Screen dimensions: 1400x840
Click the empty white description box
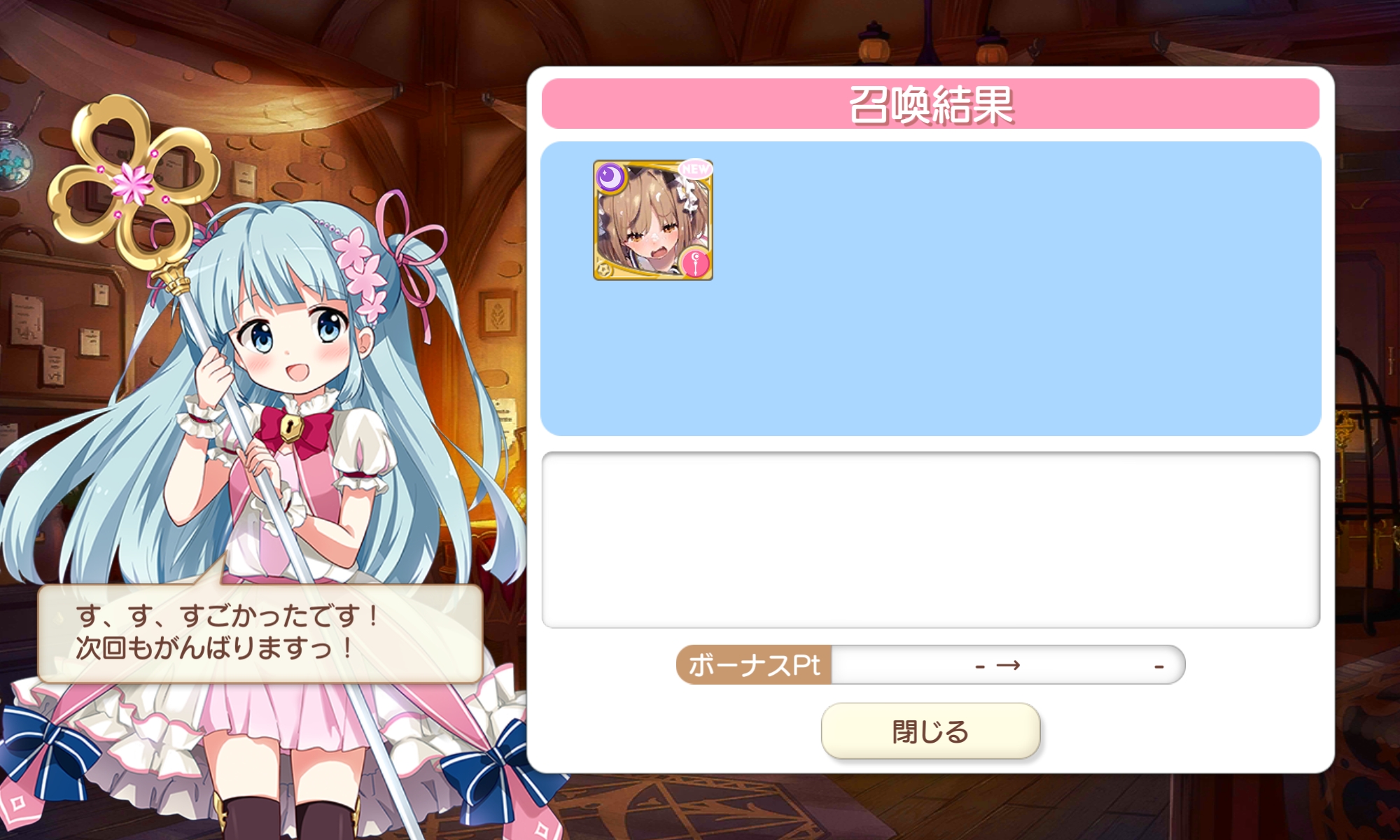[930, 540]
